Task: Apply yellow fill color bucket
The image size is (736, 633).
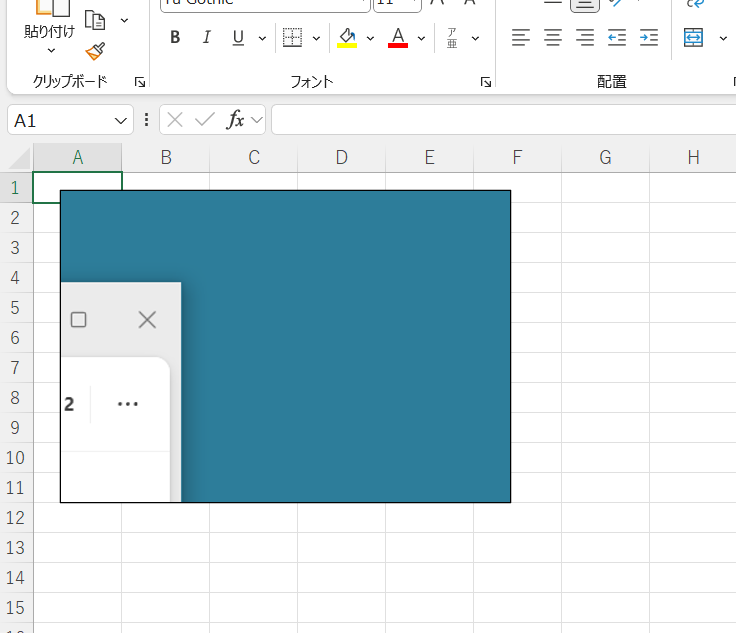Action: [x=347, y=38]
